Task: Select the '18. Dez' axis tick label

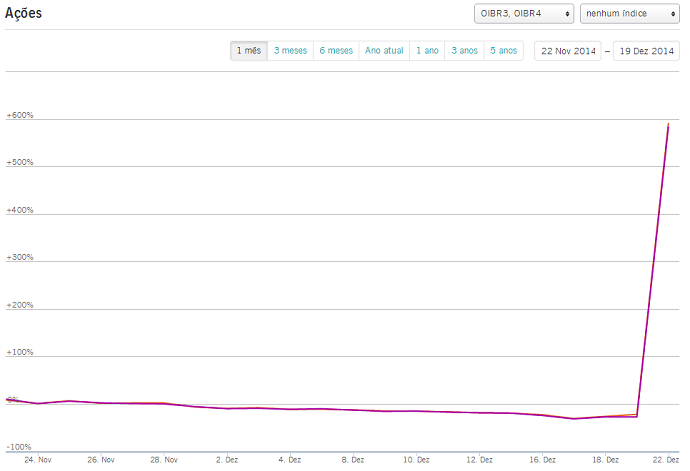Action: point(605,460)
